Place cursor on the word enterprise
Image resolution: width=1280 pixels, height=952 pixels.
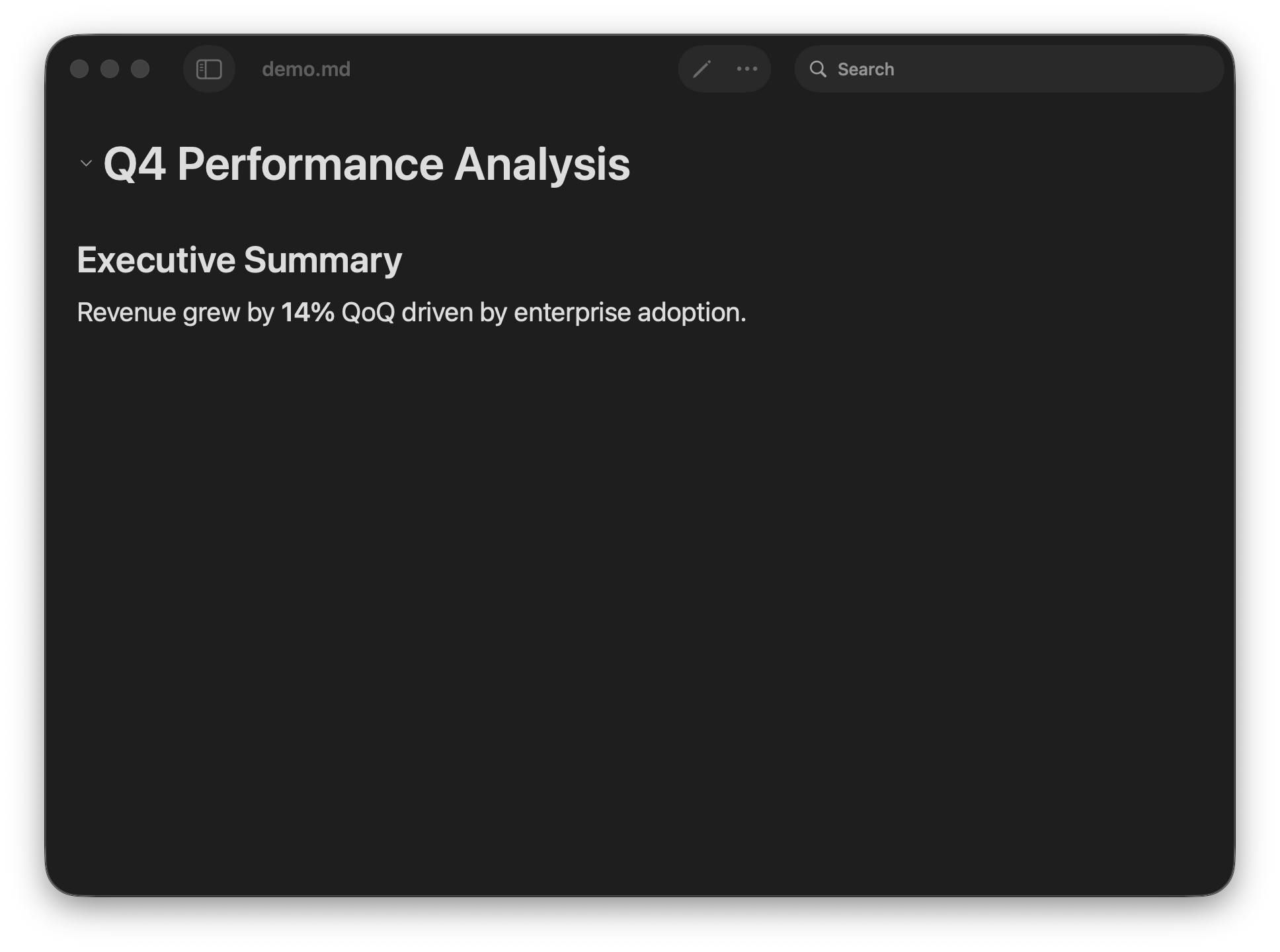coord(572,313)
